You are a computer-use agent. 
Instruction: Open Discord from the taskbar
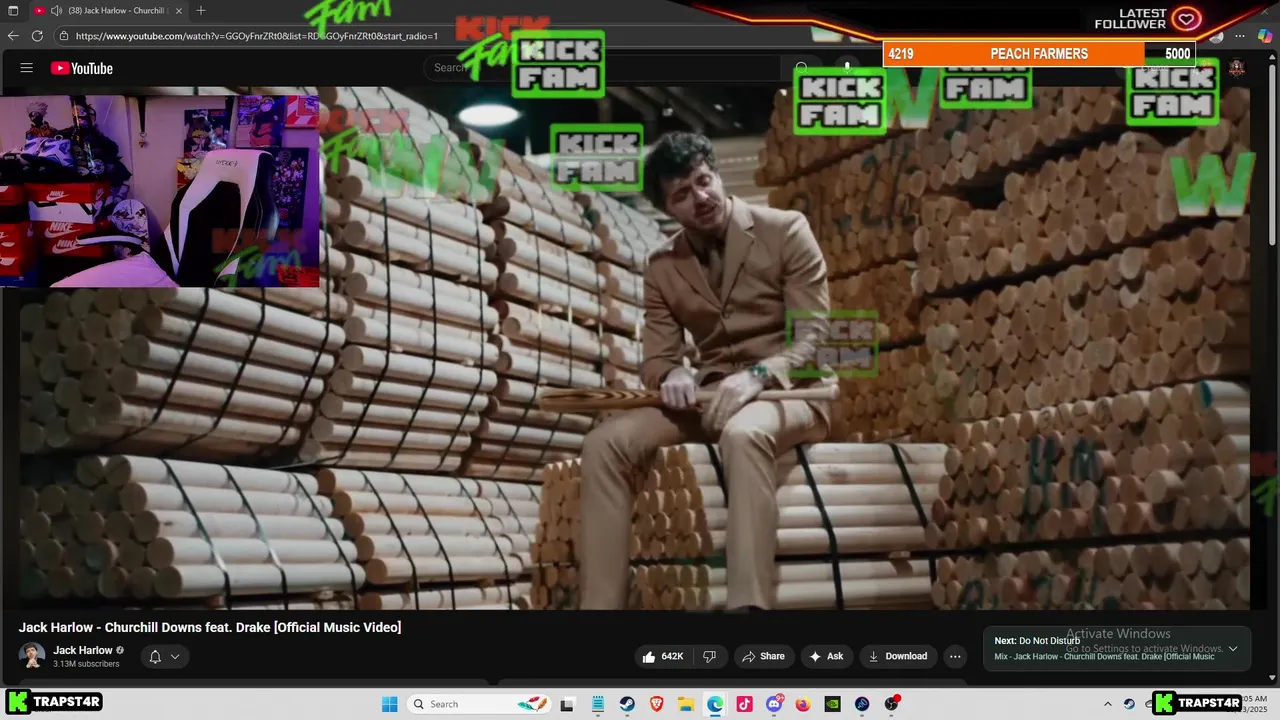(774, 704)
